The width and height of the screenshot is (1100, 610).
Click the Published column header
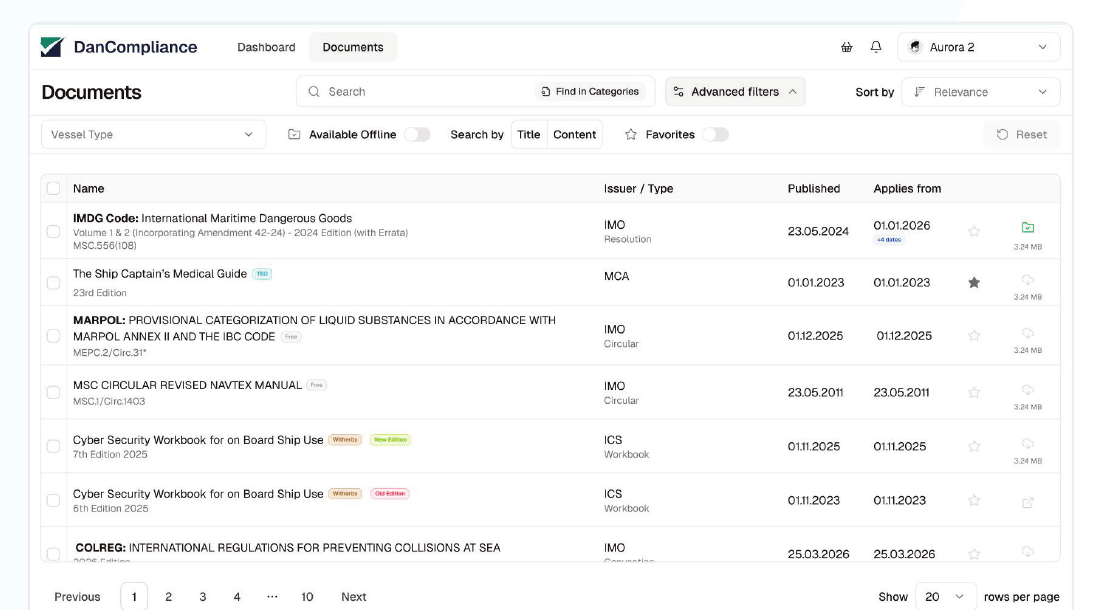click(814, 189)
